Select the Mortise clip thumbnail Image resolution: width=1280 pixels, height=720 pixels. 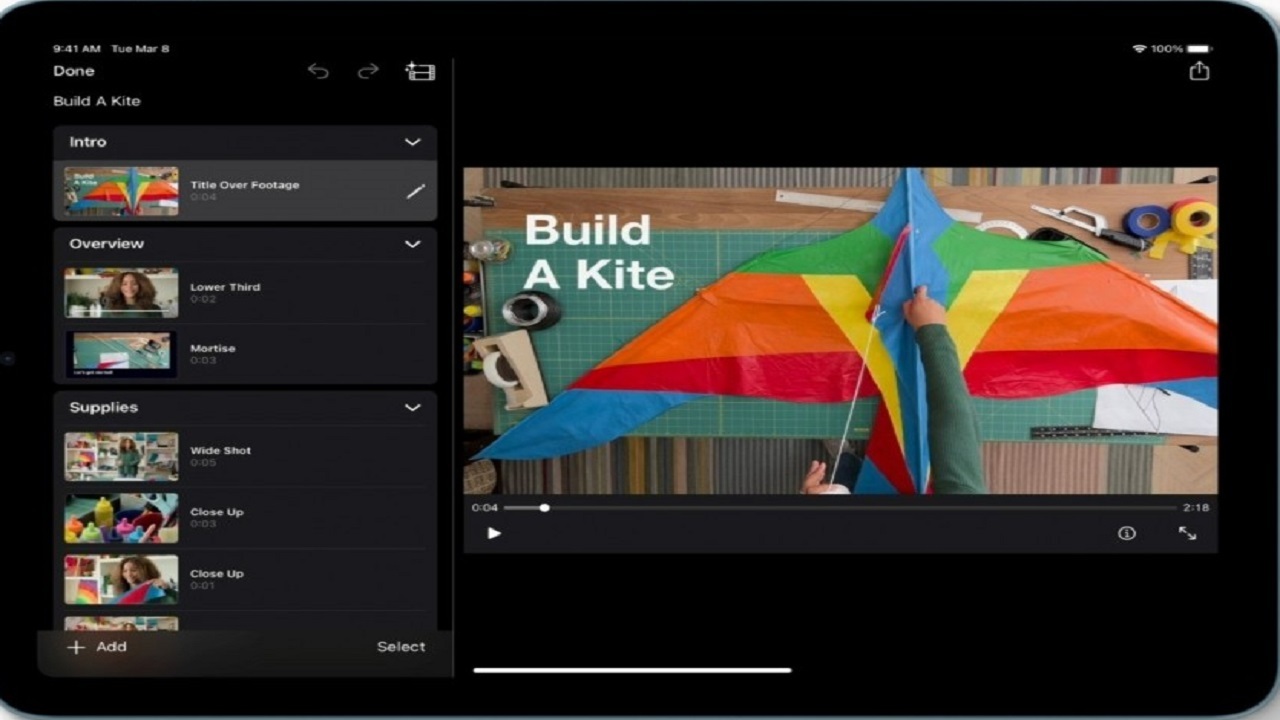pos(121,354)
